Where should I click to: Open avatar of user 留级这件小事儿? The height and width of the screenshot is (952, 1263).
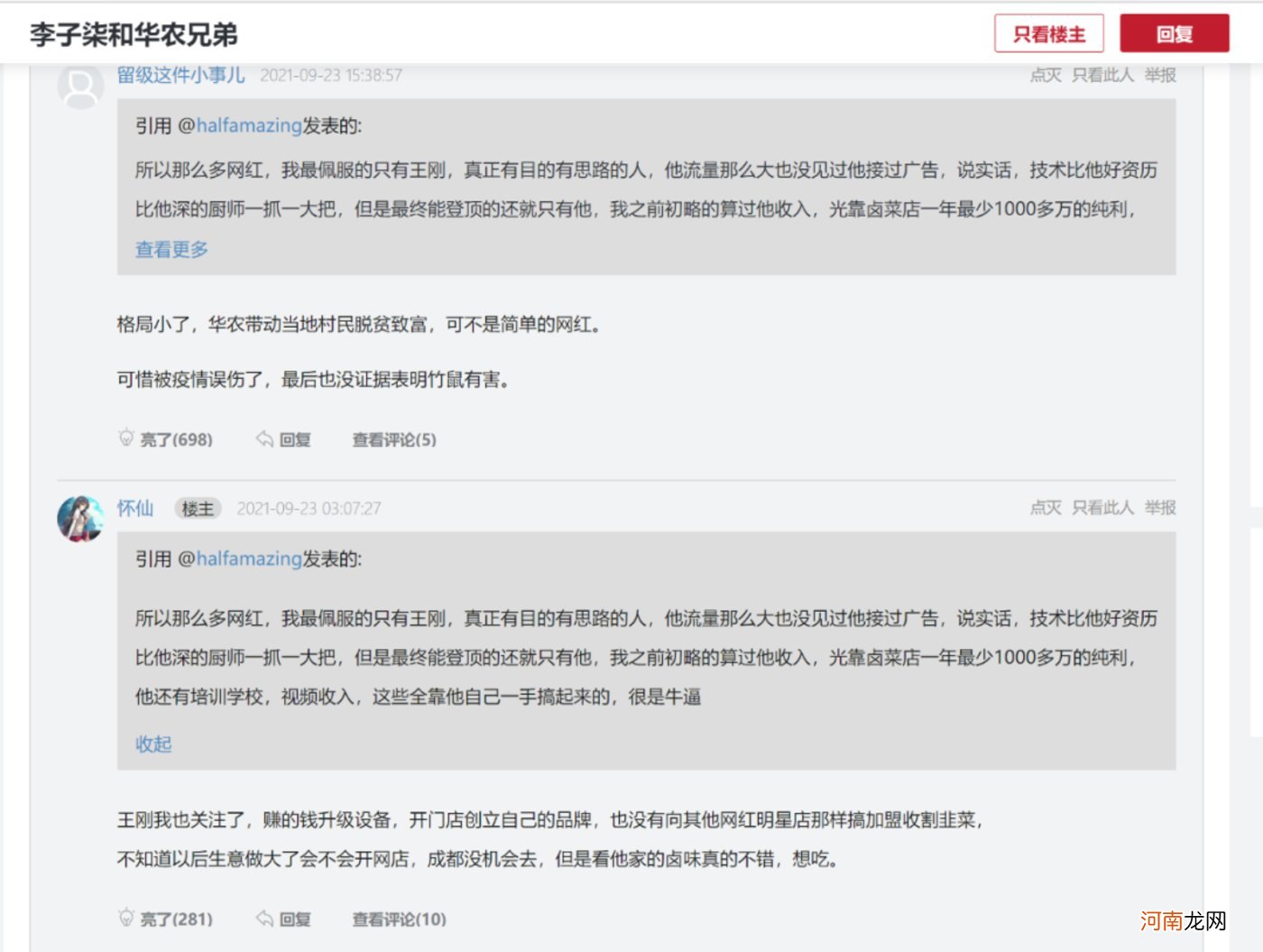(80, 86)
